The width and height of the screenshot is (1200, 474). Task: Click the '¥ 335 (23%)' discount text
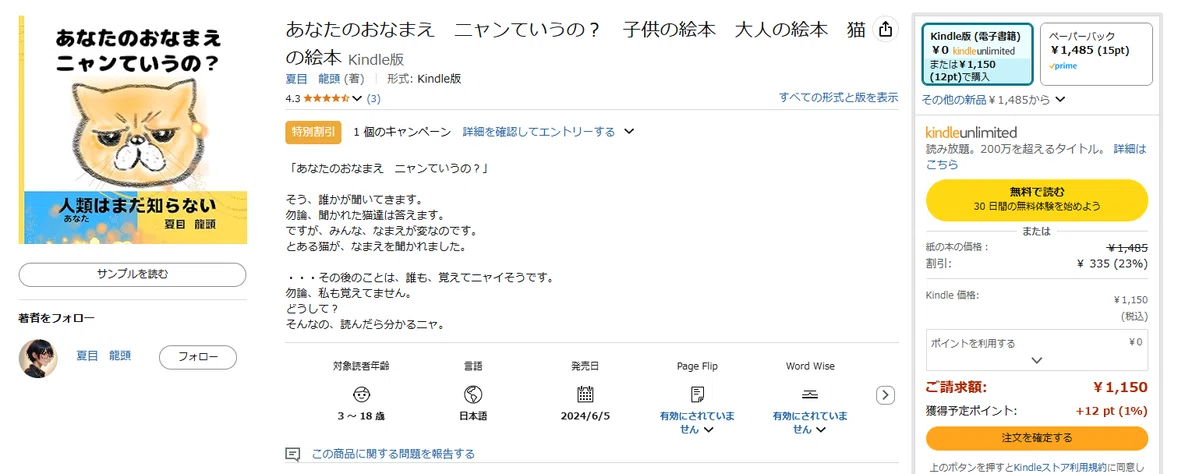[x=1112, y=264]
